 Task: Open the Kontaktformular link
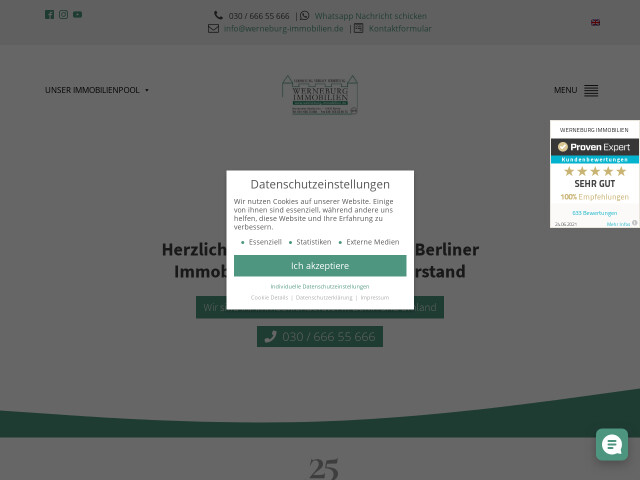[400, 29]
